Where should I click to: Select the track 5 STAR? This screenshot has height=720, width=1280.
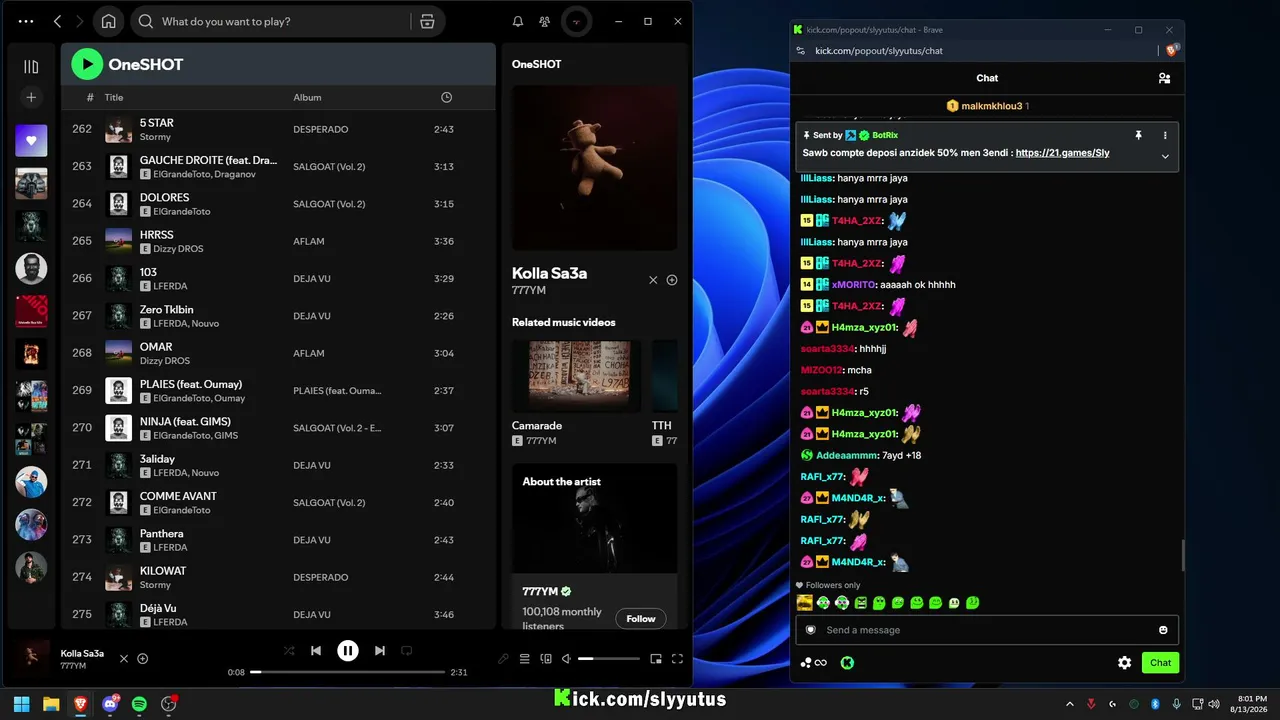(278, 129)
